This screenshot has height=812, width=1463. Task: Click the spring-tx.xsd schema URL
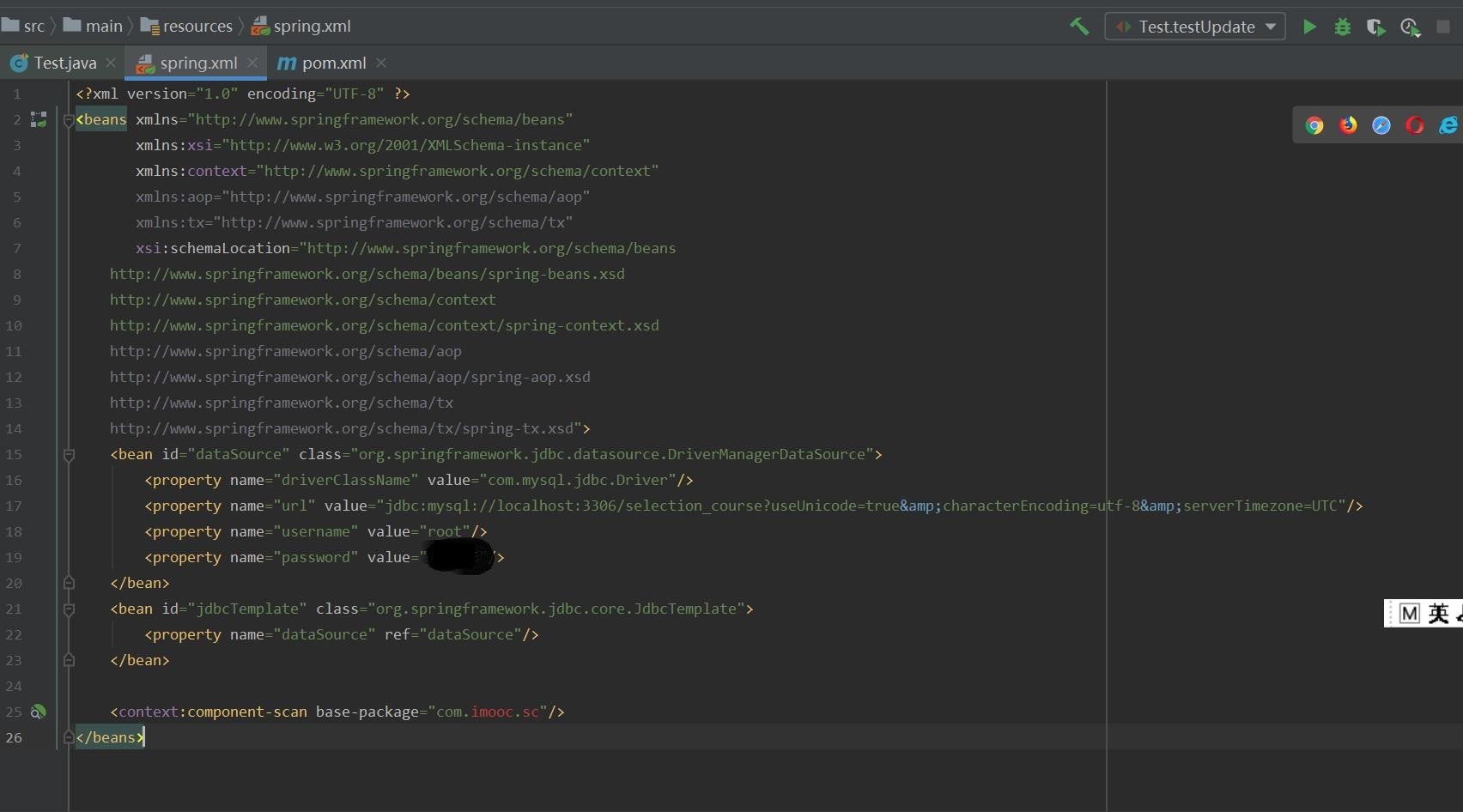(341, 428)
